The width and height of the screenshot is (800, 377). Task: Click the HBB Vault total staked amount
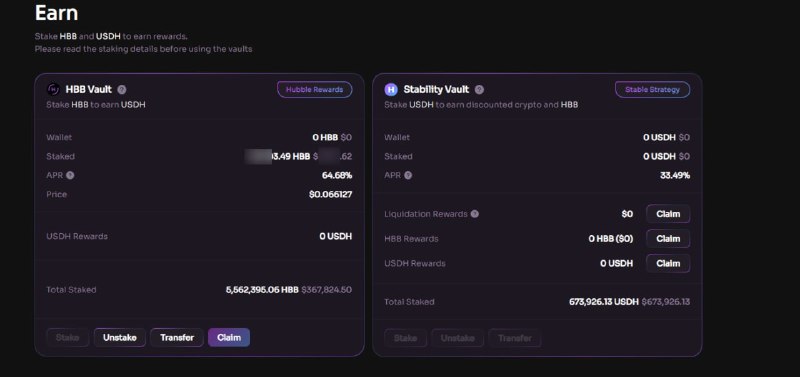coord(262,290)
